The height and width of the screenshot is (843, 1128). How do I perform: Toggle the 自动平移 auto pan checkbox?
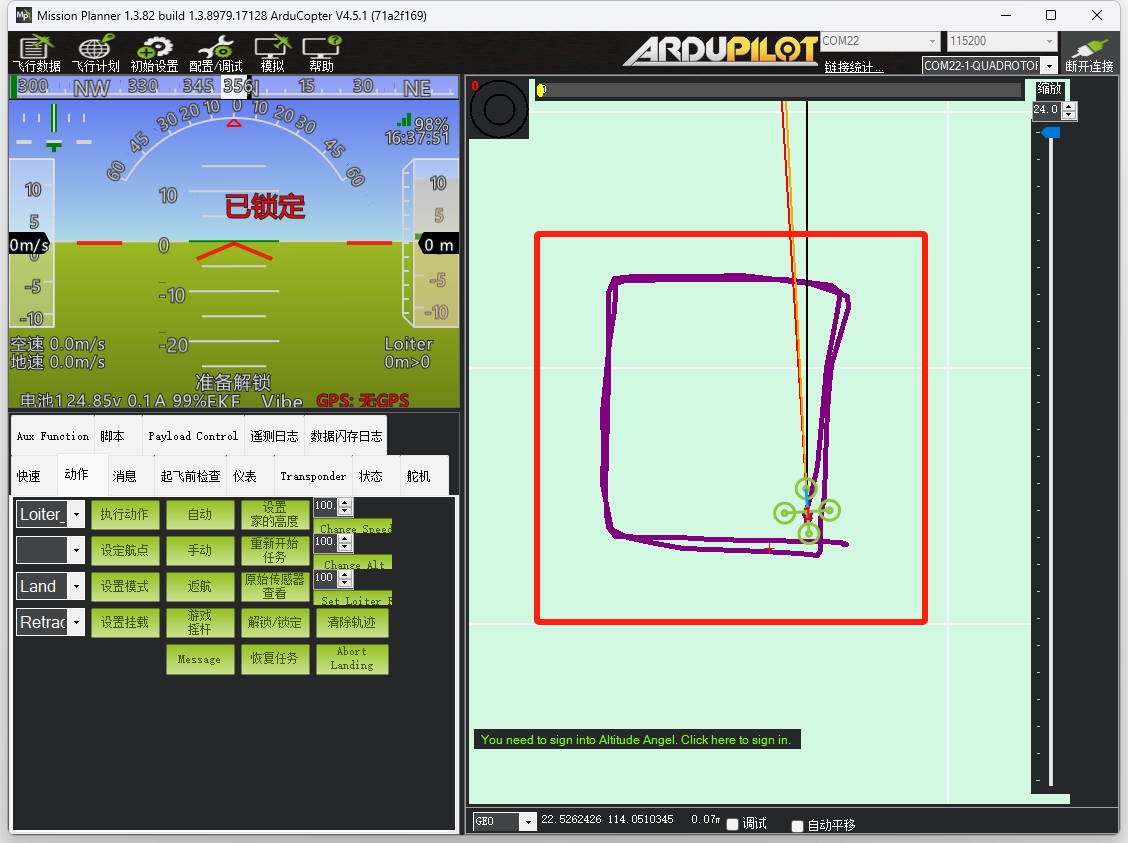coord(797,826)
